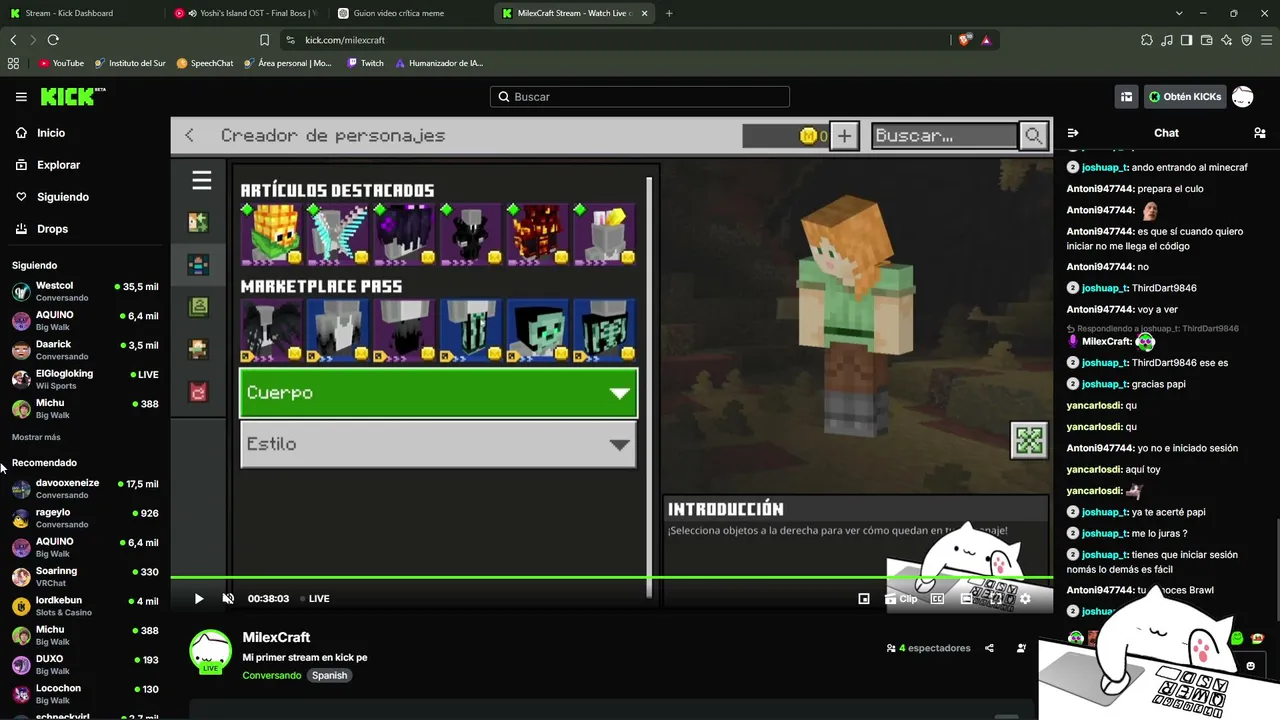Image resolution: width=1280 pixels, height=720 pixels.
Task: Open the browser extensions puzzle icon
Action: point(1147,40)
